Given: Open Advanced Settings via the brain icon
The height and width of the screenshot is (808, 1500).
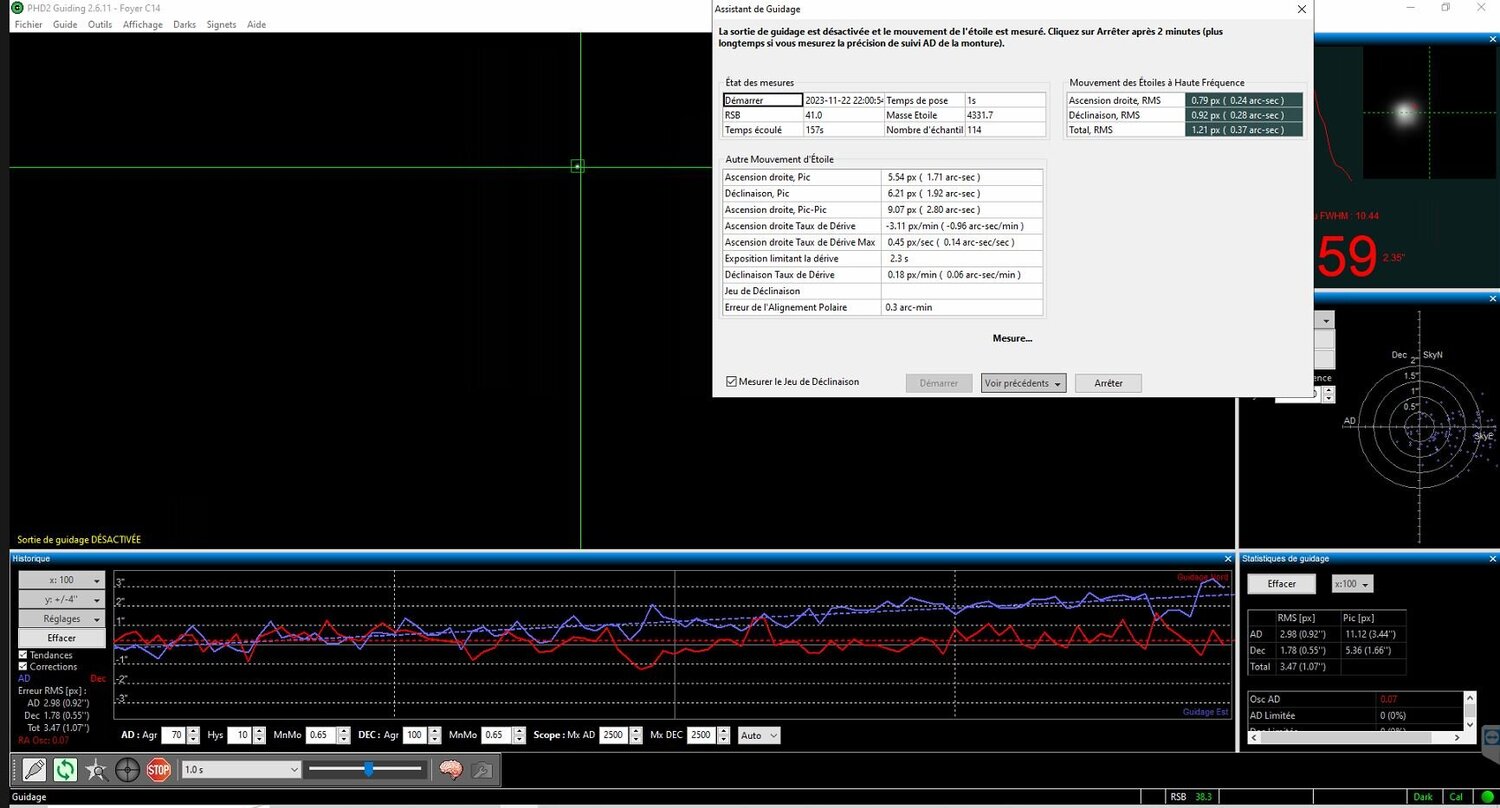Looking at the screenshot, I should coord(450,769).
